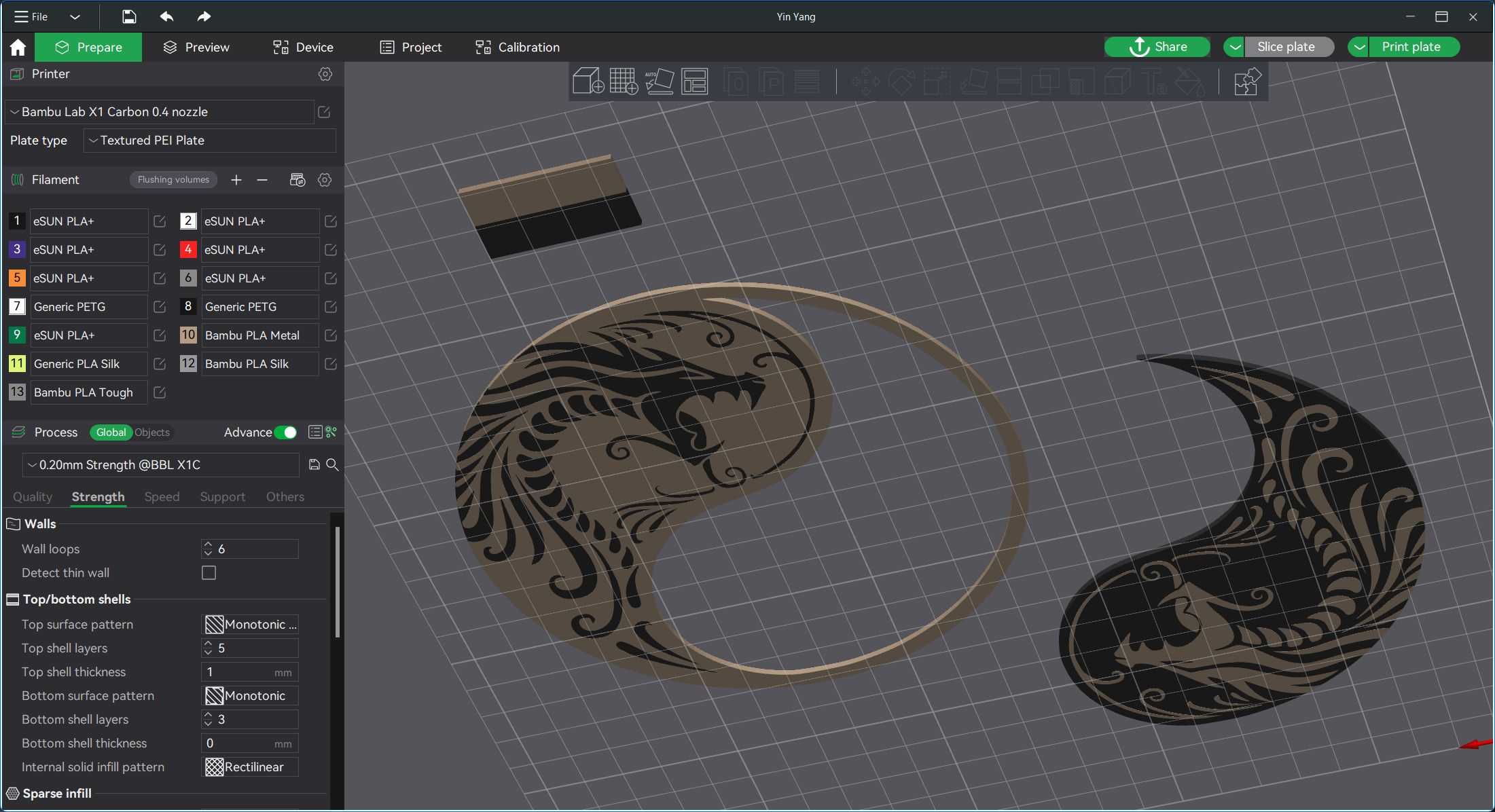Select the Lay on face tool

(973, 82)
